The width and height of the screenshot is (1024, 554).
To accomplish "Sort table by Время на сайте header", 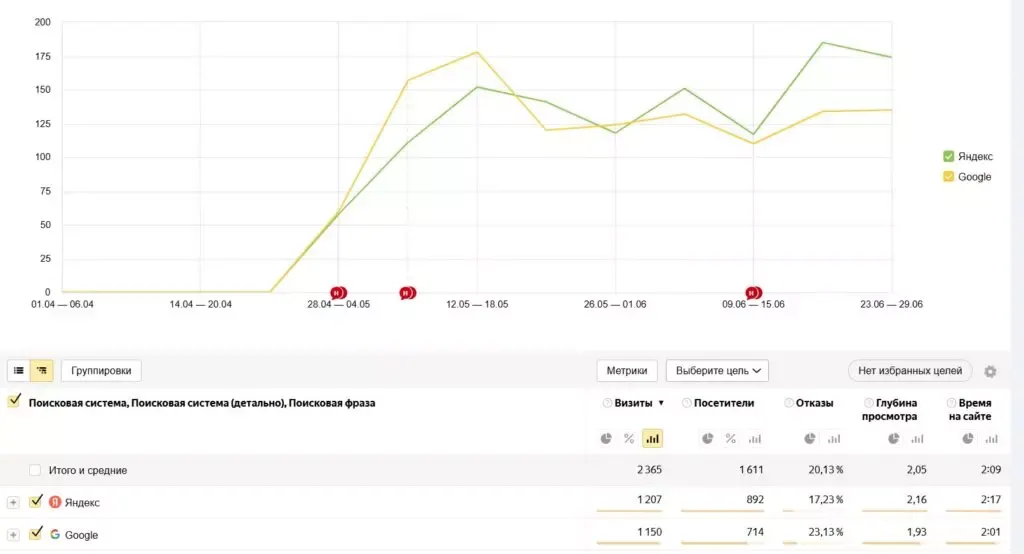I will (970, 410).
